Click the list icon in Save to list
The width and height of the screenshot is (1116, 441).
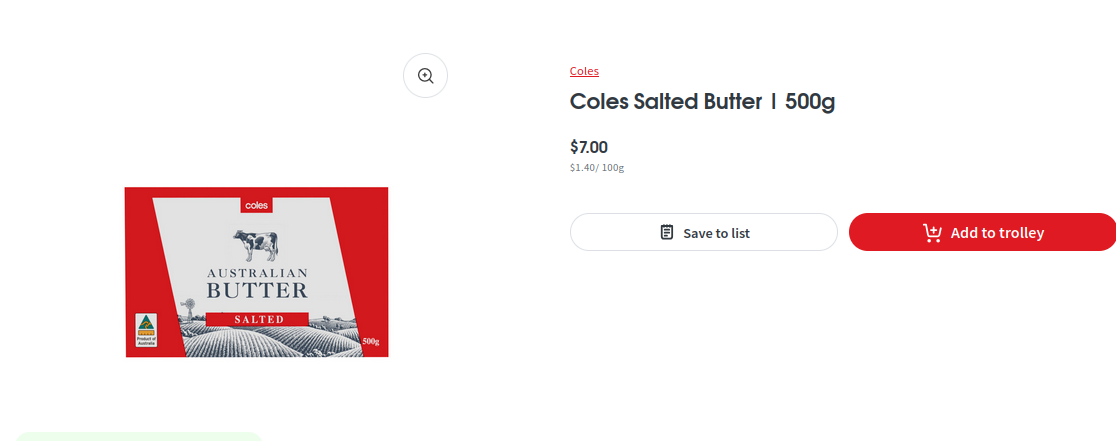coord(667,232)
